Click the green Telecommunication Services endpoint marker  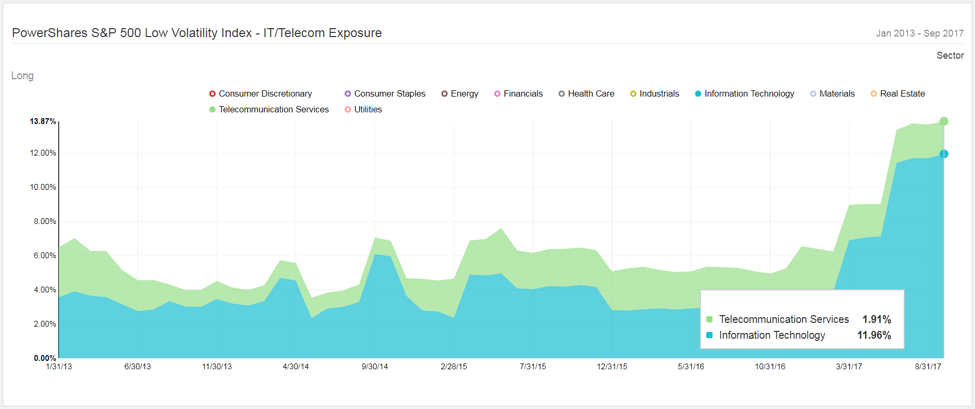click(x=943, y=121)
